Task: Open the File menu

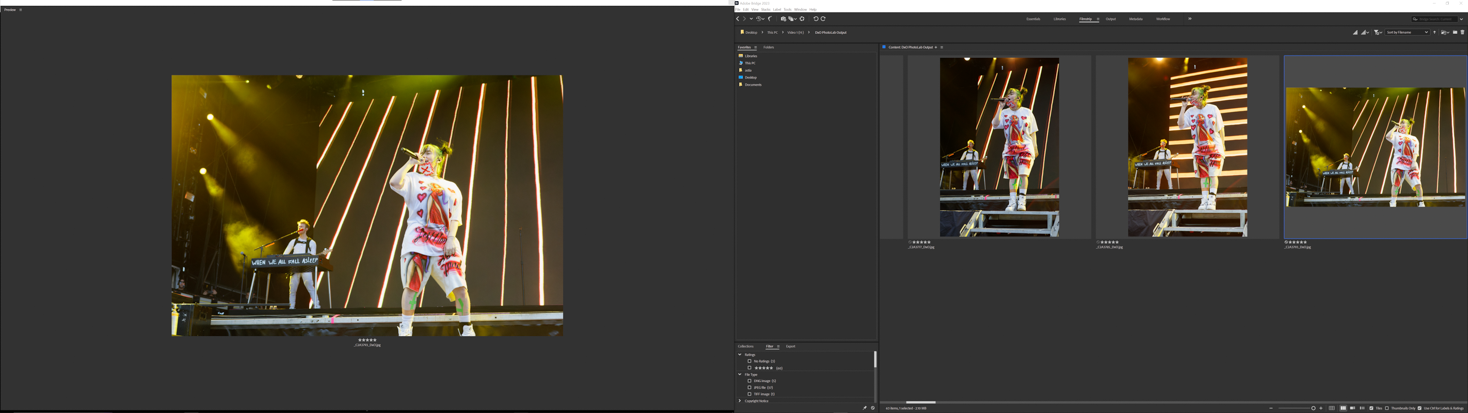Action: [x=737, y=9]
